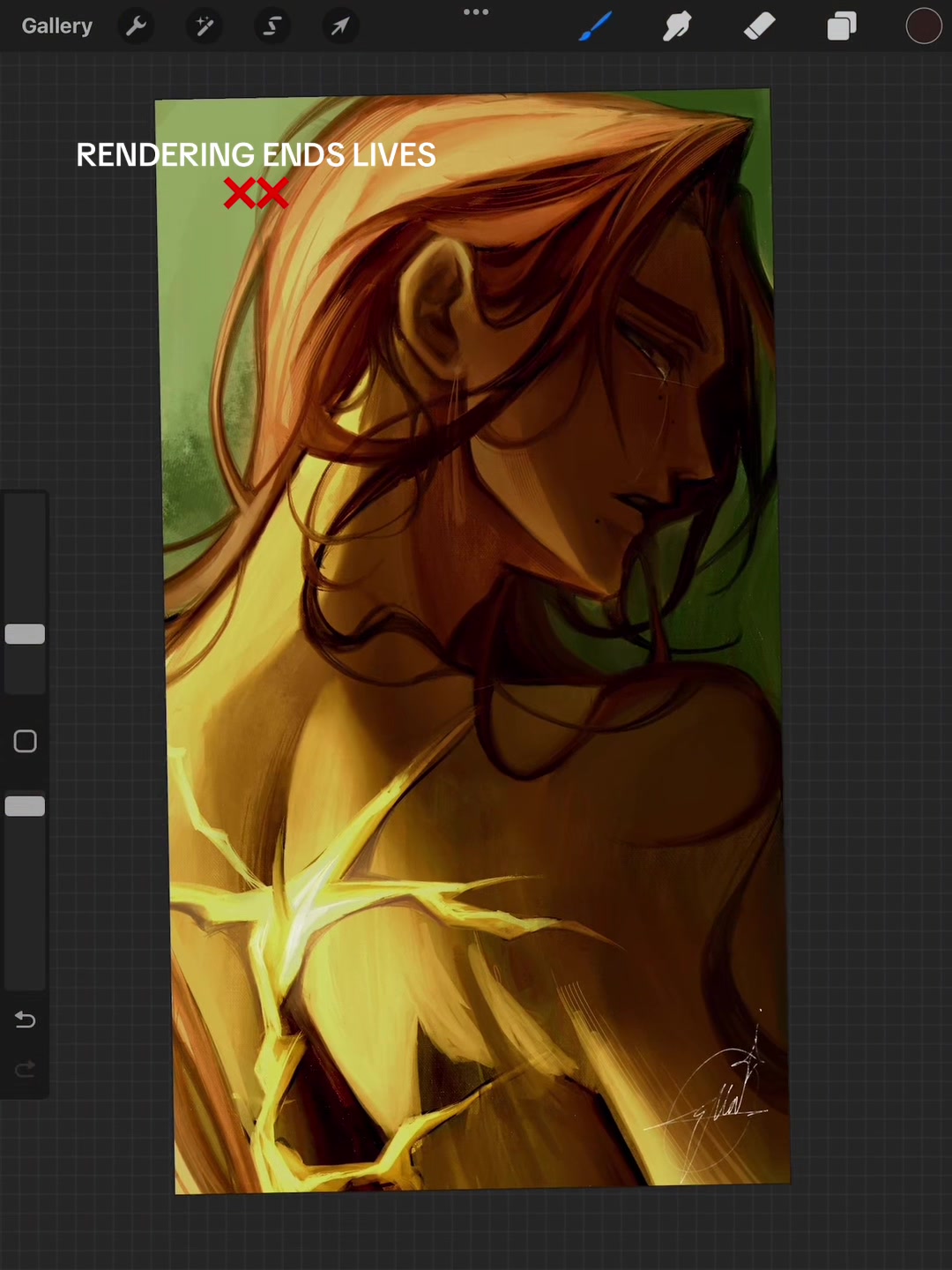Redo the last undone action
This screenshot has height=1270, width=952.
(25, 1070)
